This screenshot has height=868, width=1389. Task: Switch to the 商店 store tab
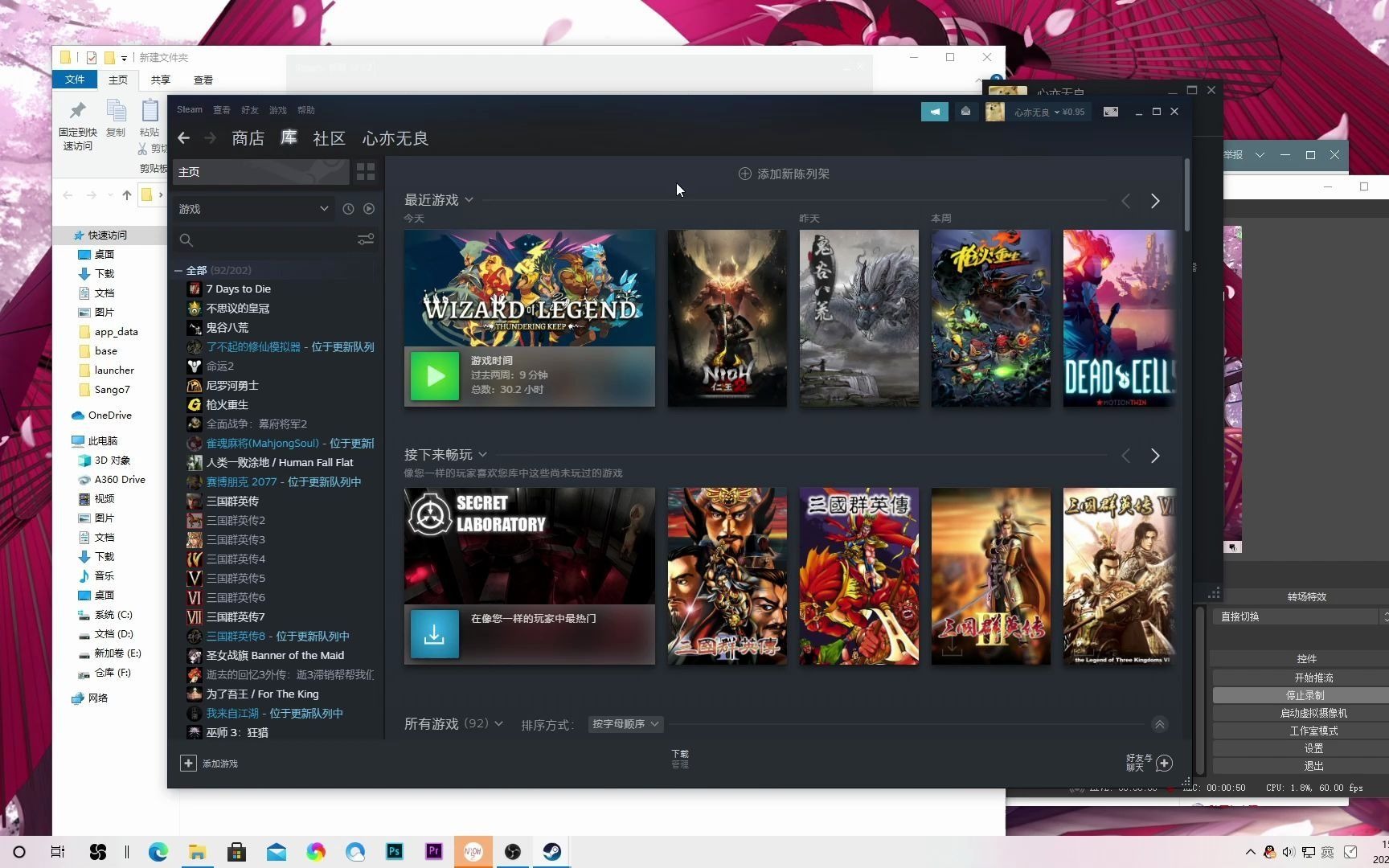[248, 138]
